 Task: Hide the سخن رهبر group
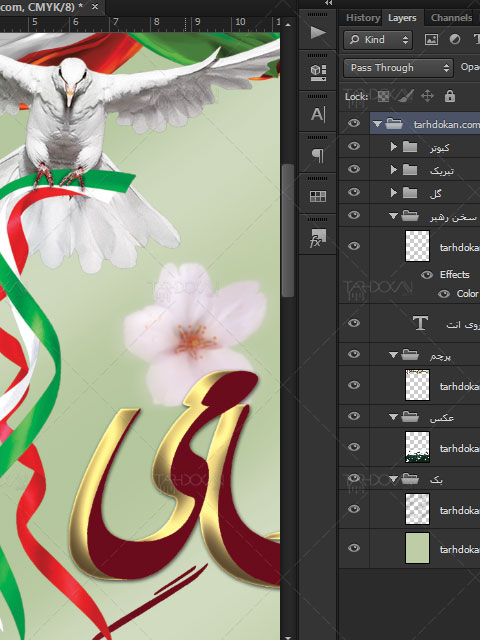click(x=354, y=215)
